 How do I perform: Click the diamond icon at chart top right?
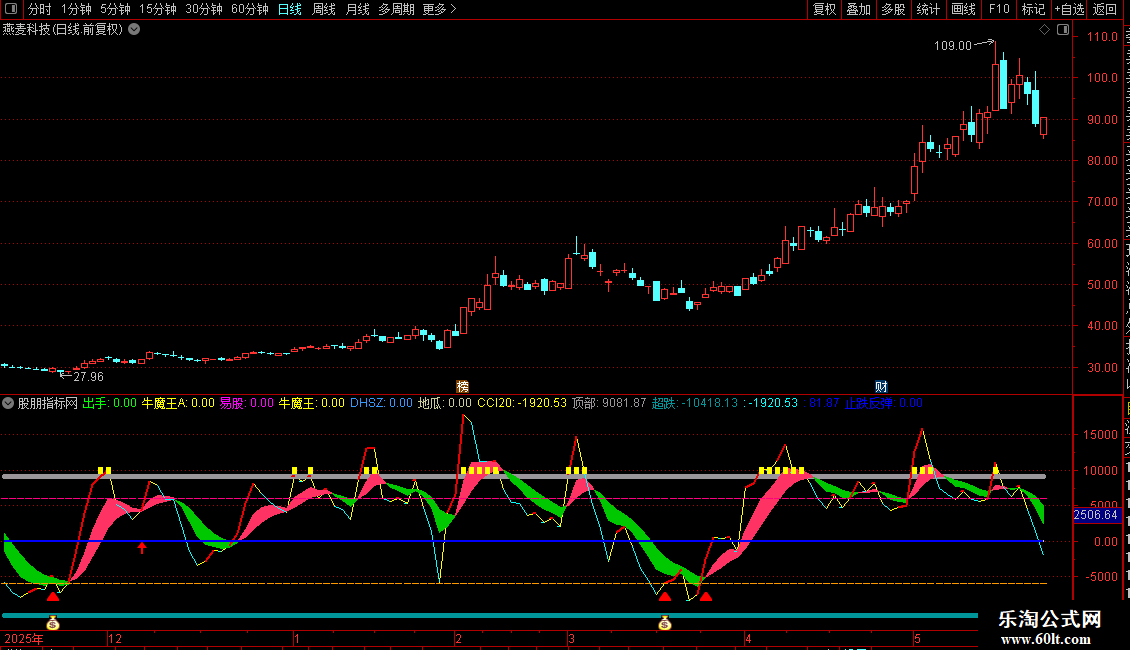[x=1044, y=30]
